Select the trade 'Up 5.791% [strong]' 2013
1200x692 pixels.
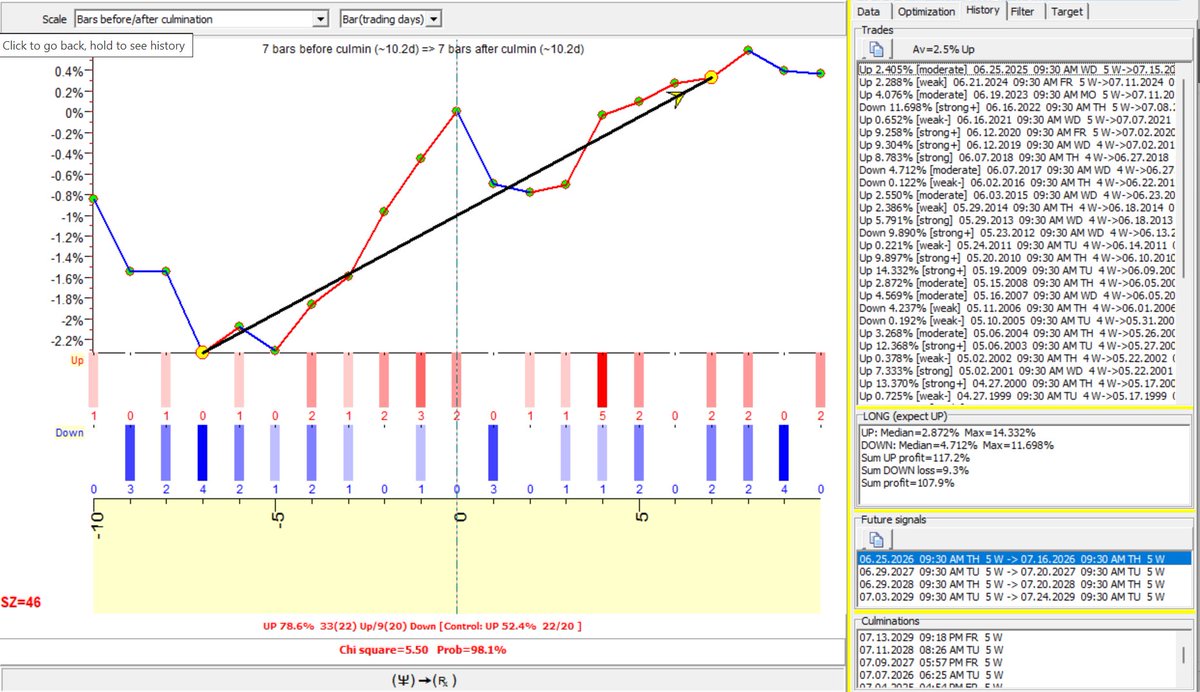[1016, 219]
